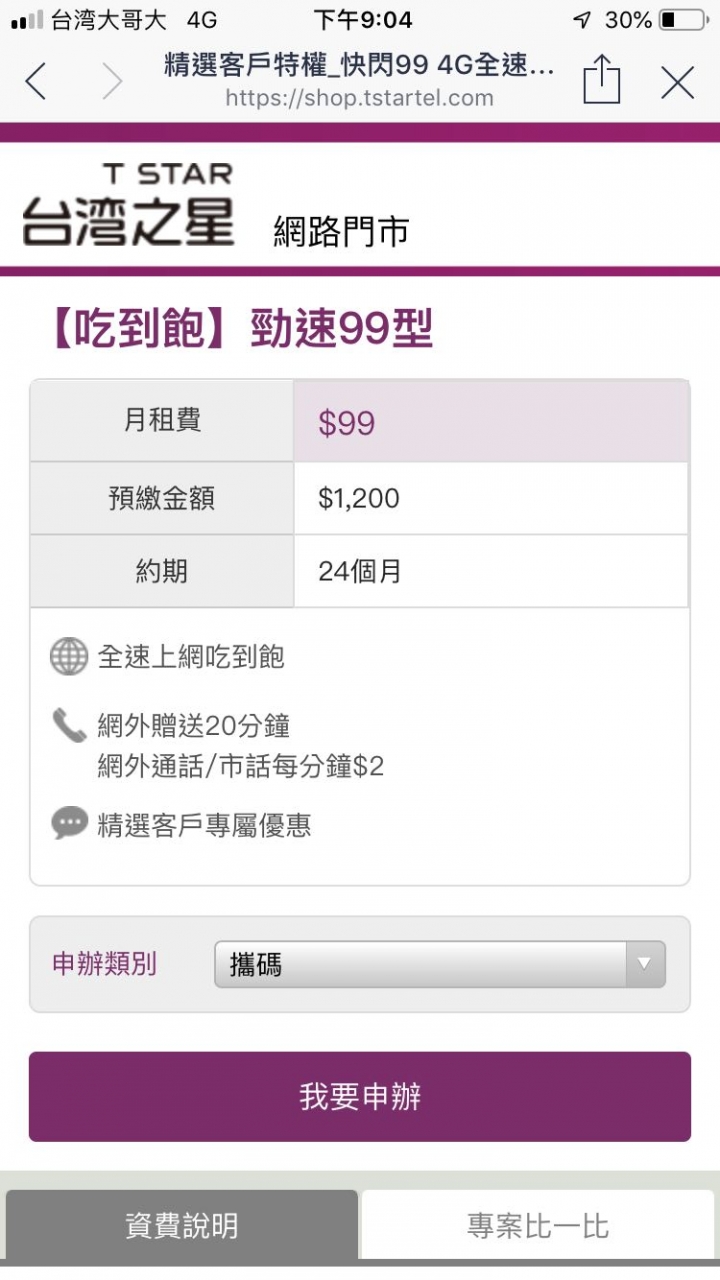Click the dropdown arrow of 攜碼 selector
The image size is (720, 1280).
[x=645, y=964]
